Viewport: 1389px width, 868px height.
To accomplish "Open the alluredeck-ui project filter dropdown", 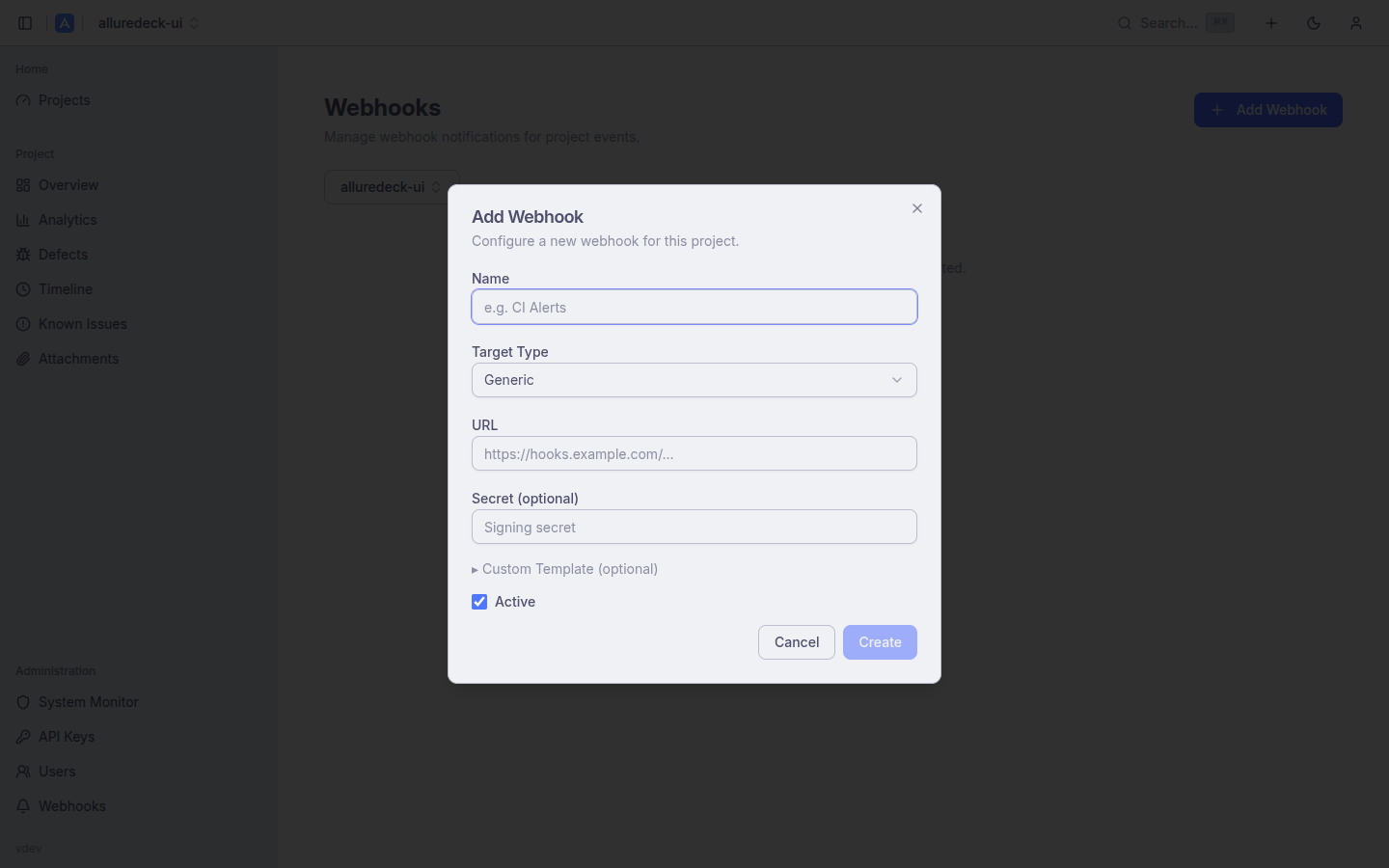I will pos(392,187).
